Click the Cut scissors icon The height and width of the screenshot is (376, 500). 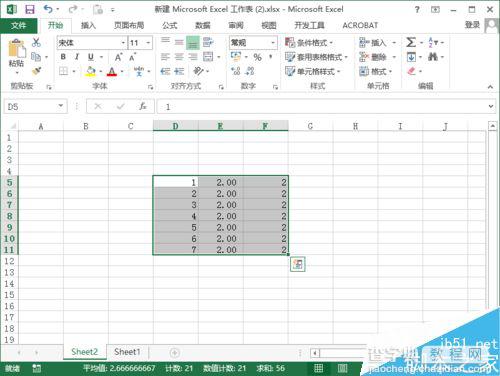[x=36, y=42]
